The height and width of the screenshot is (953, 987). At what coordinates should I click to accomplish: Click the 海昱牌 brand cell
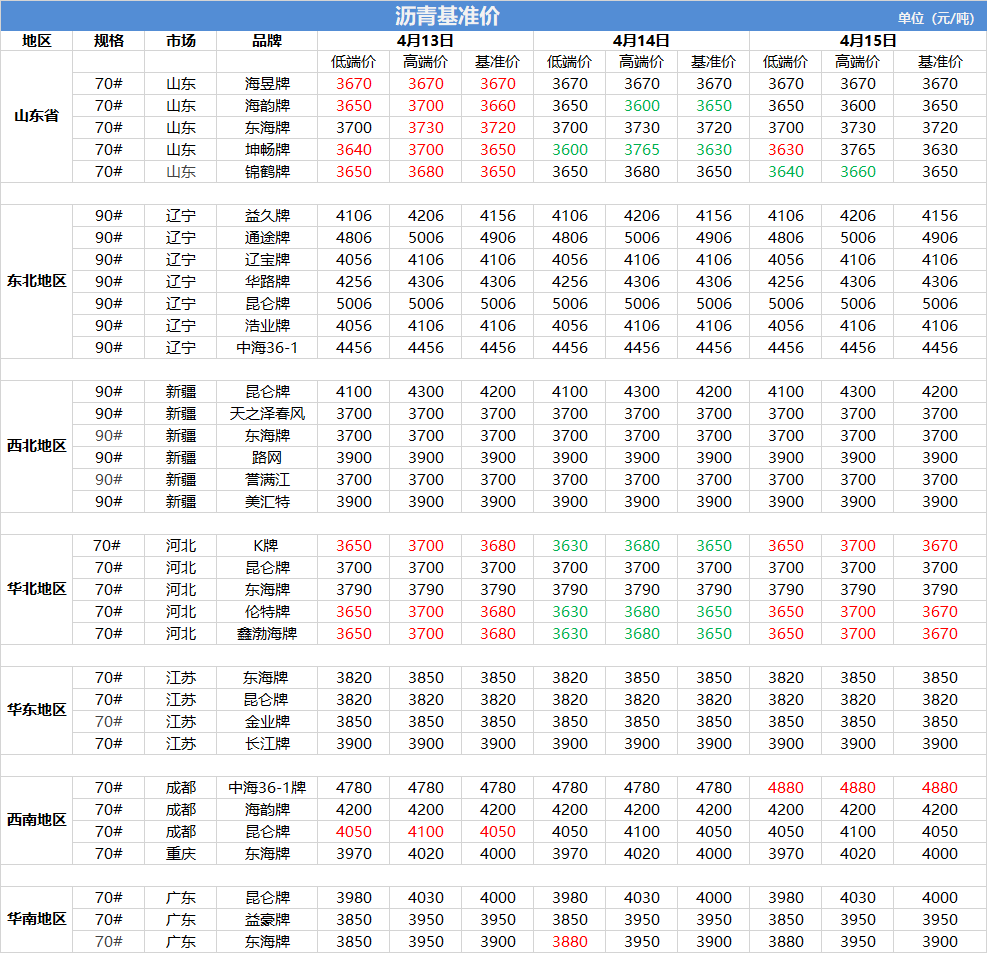(x=267, y=84)
